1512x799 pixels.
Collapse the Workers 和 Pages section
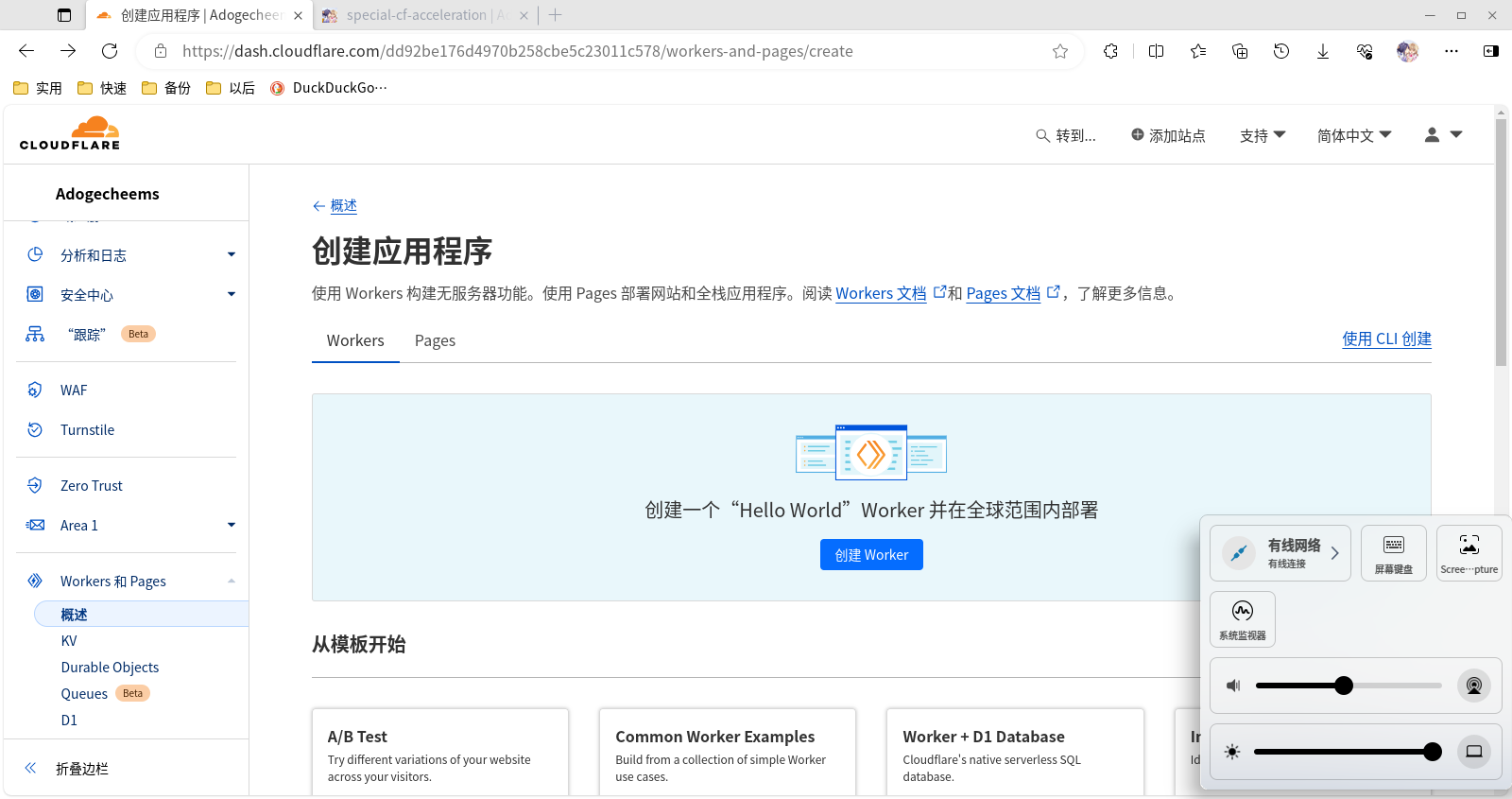231,582
